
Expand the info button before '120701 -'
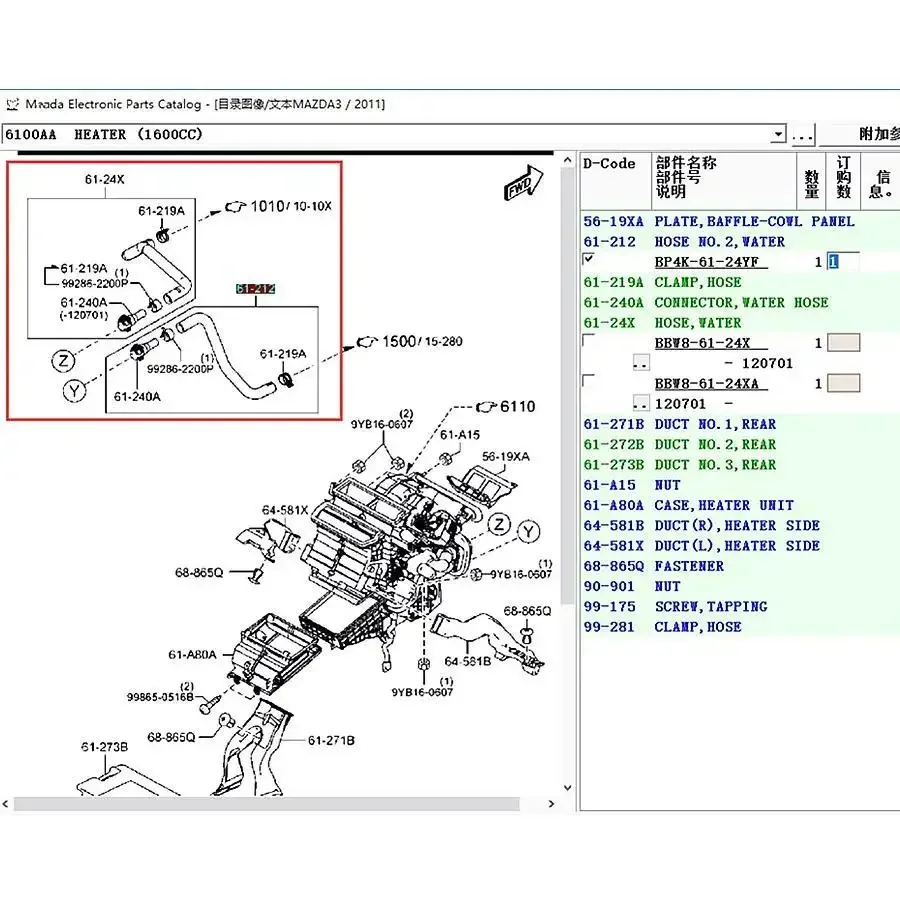coord(641,404)
